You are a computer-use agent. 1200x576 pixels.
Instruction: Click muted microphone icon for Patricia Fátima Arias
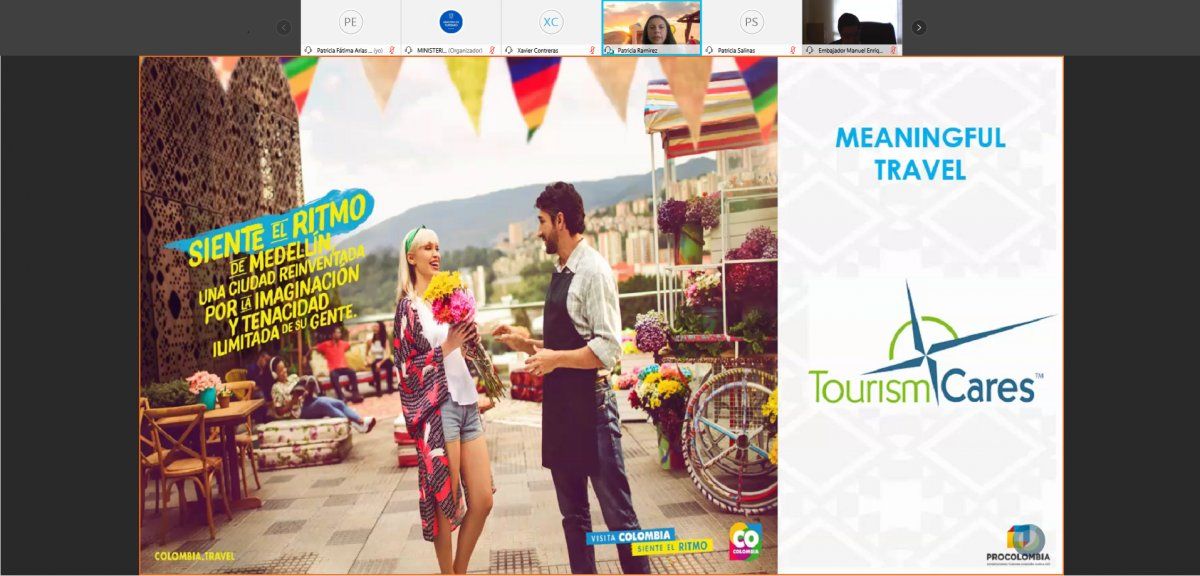pos(392,50)
